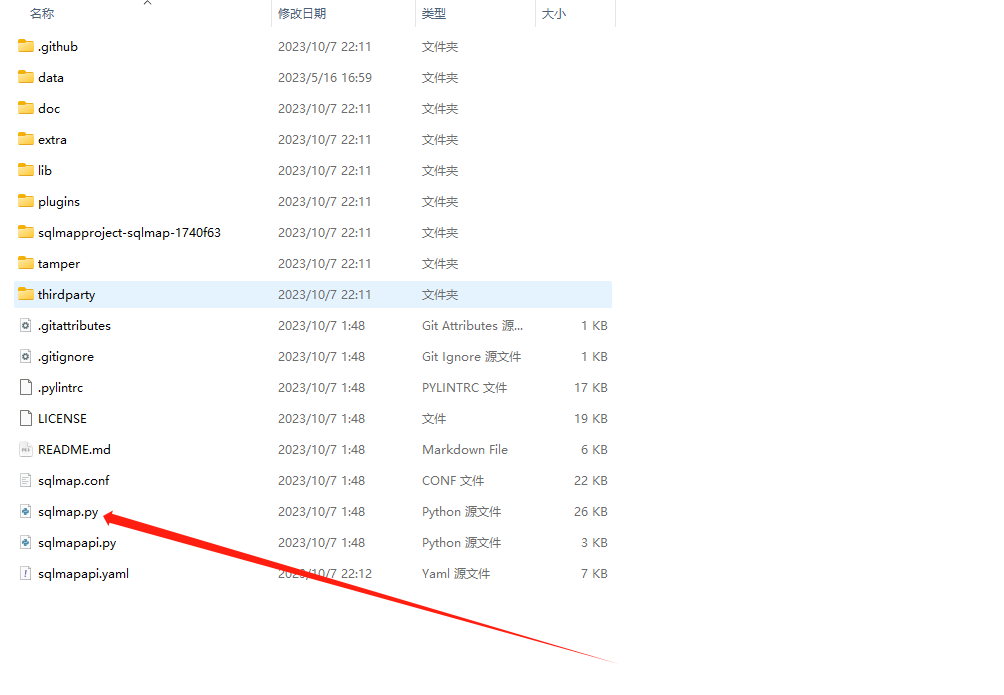Click the 6 KB size of README.md
The image size is (1004, 695).
594,450
